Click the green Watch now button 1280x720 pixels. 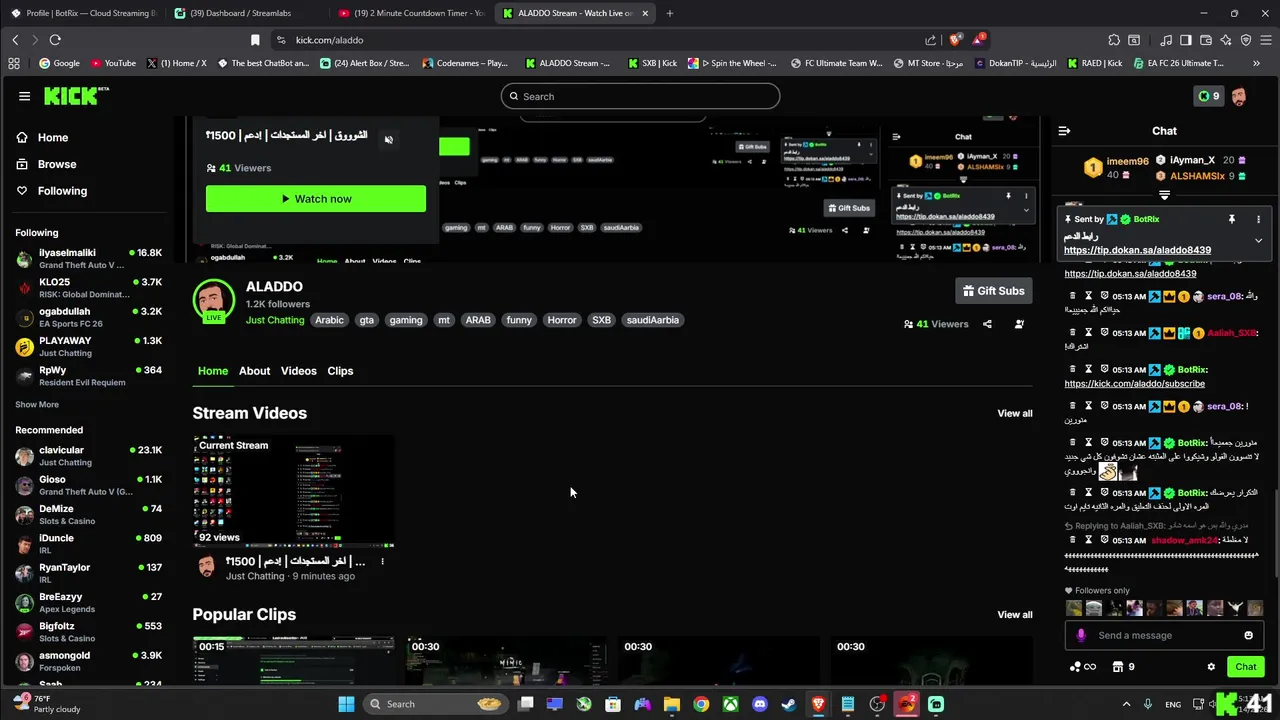316,199
